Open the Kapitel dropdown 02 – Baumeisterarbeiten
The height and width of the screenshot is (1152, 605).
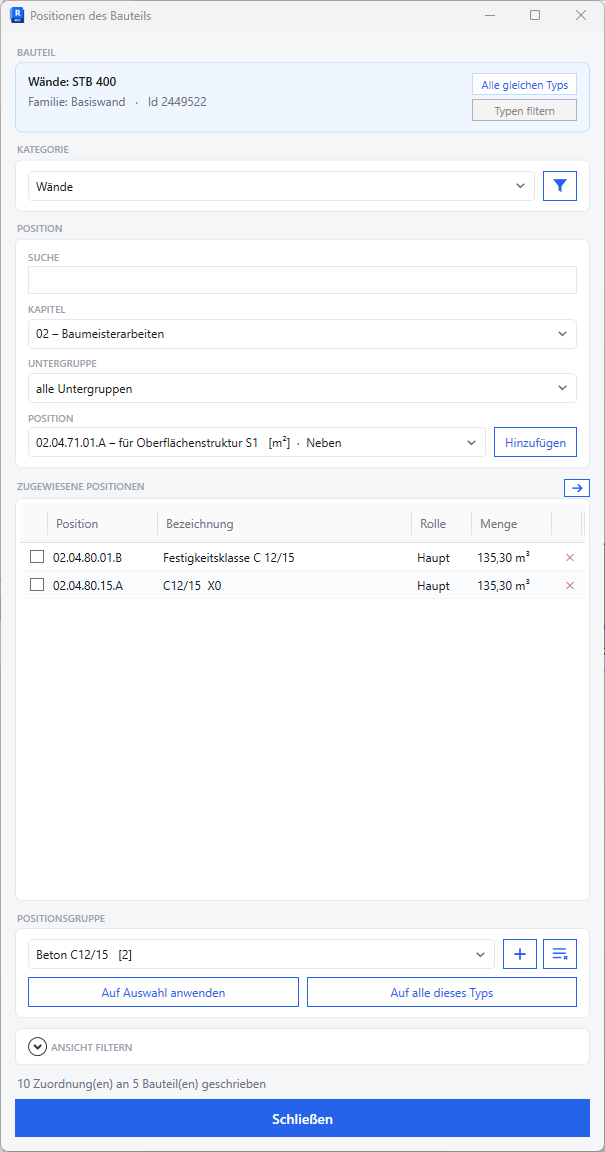[302, 334]
